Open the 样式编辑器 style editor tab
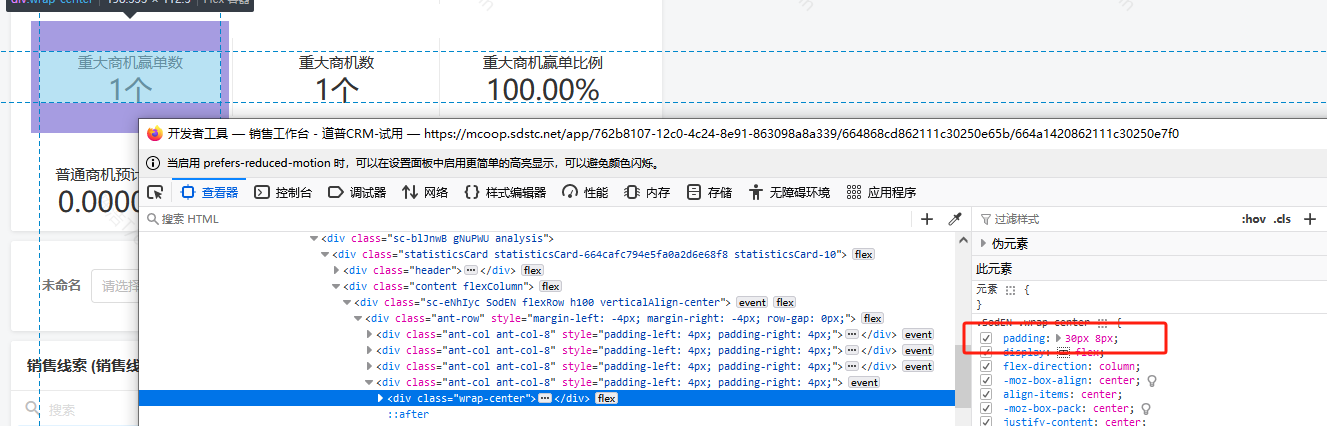Viewport: 1327px width, 426px height. pos(505,192)
